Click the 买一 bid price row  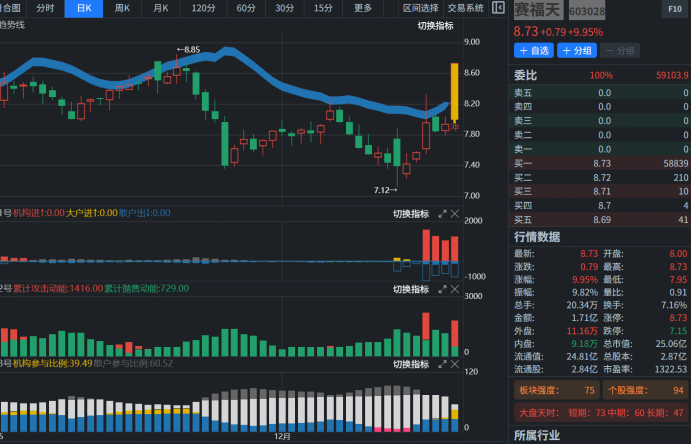point(600,162)
